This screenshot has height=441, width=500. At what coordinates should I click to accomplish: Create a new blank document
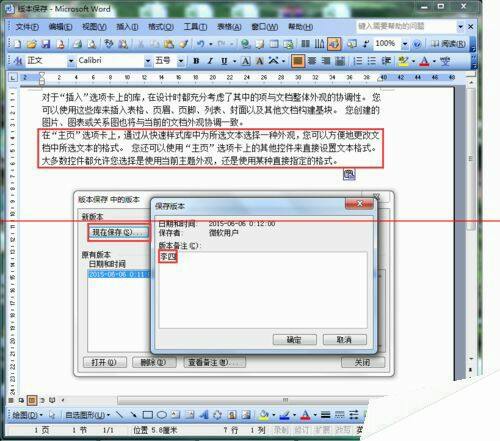click(17, 44)
